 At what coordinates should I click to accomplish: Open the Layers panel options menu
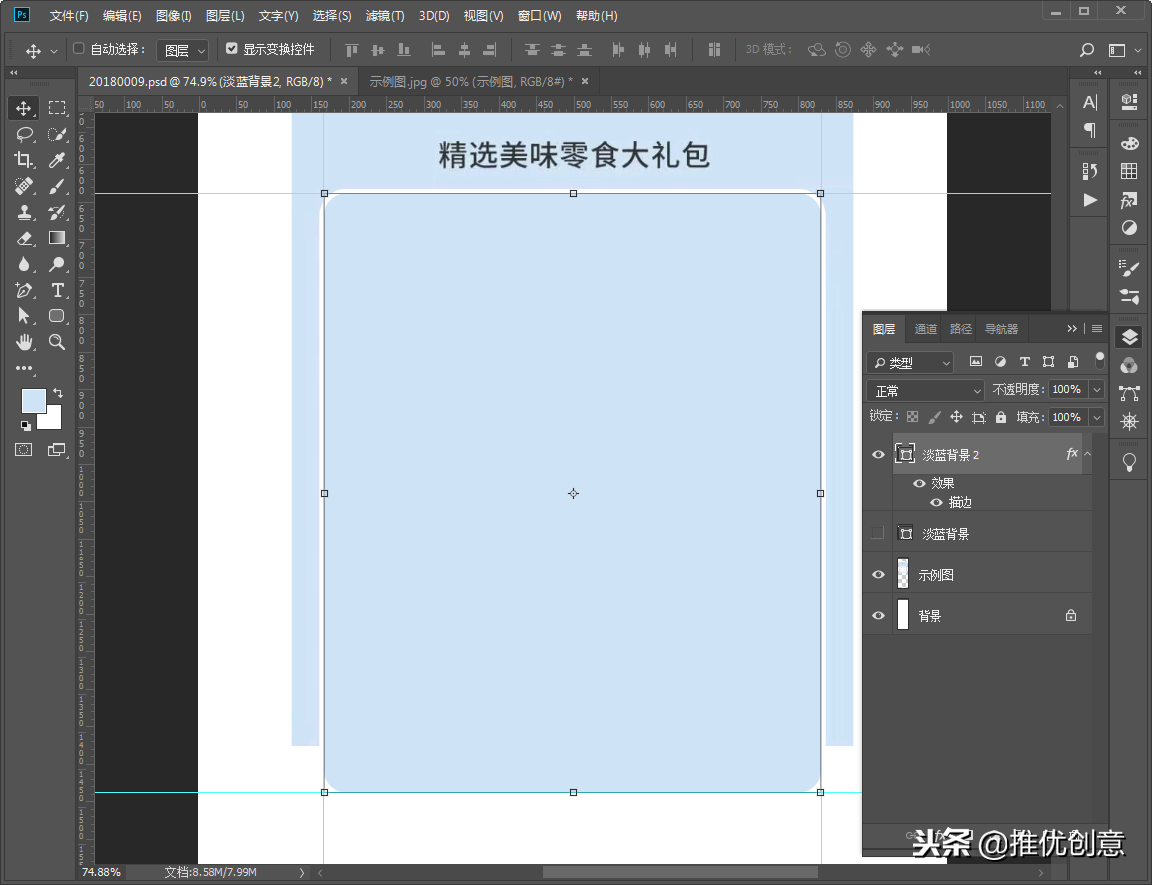point(1097,328)
